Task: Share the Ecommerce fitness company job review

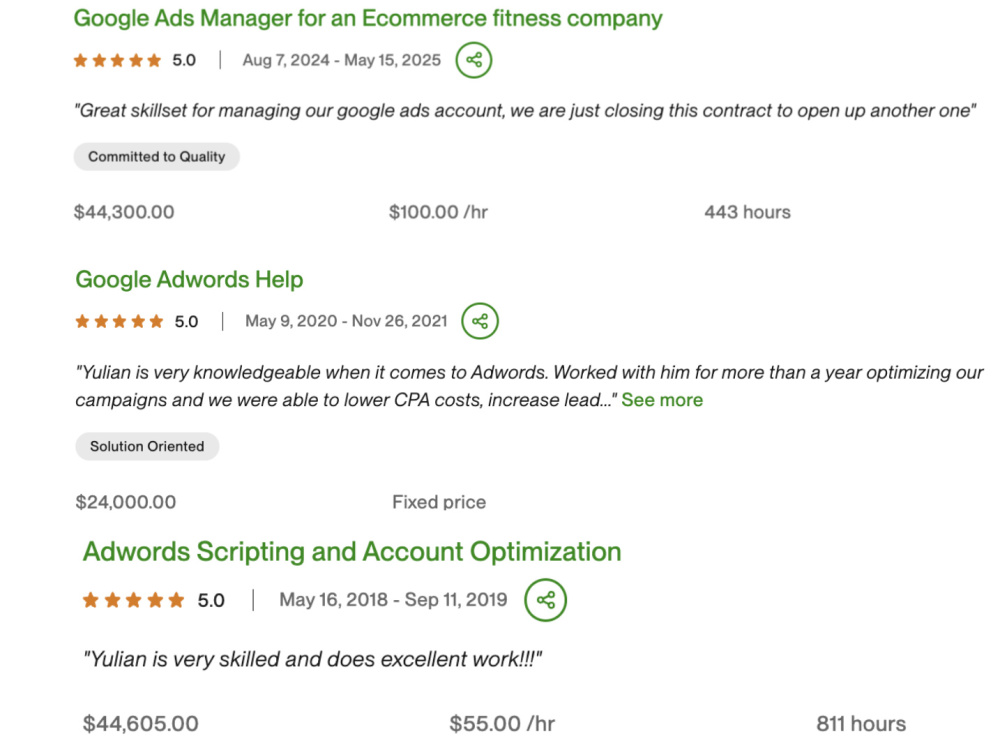Action: pyautogui.click(x=474, y=60)
